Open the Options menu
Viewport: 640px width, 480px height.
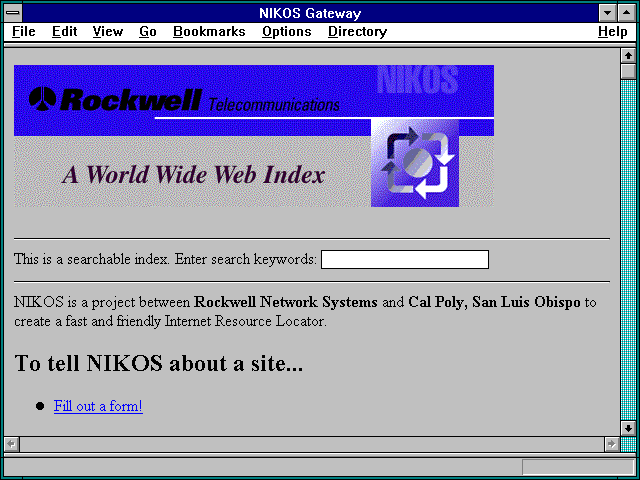pyautogui.click(x=287, y=31)
